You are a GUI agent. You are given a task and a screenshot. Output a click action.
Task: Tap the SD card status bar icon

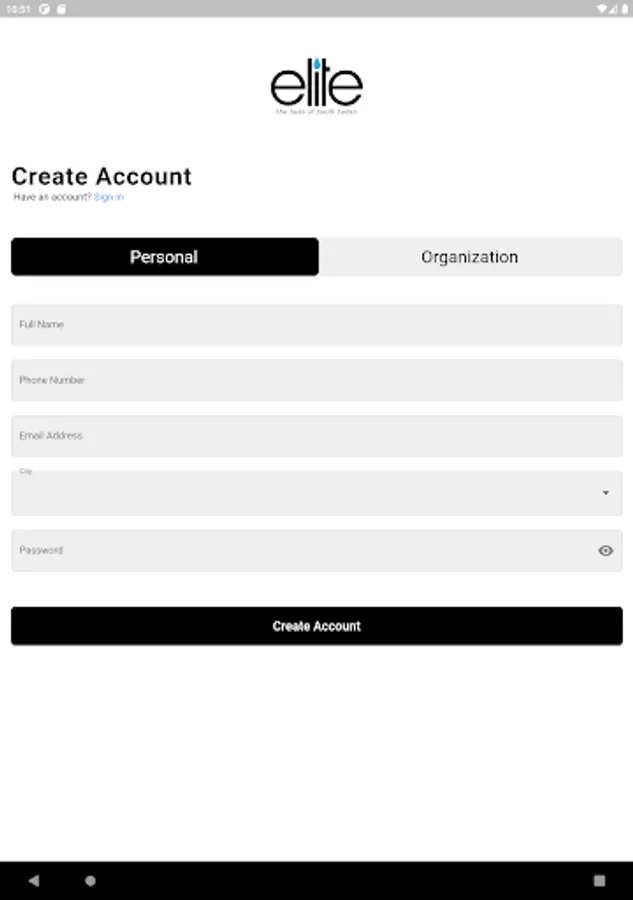[61, 8]
